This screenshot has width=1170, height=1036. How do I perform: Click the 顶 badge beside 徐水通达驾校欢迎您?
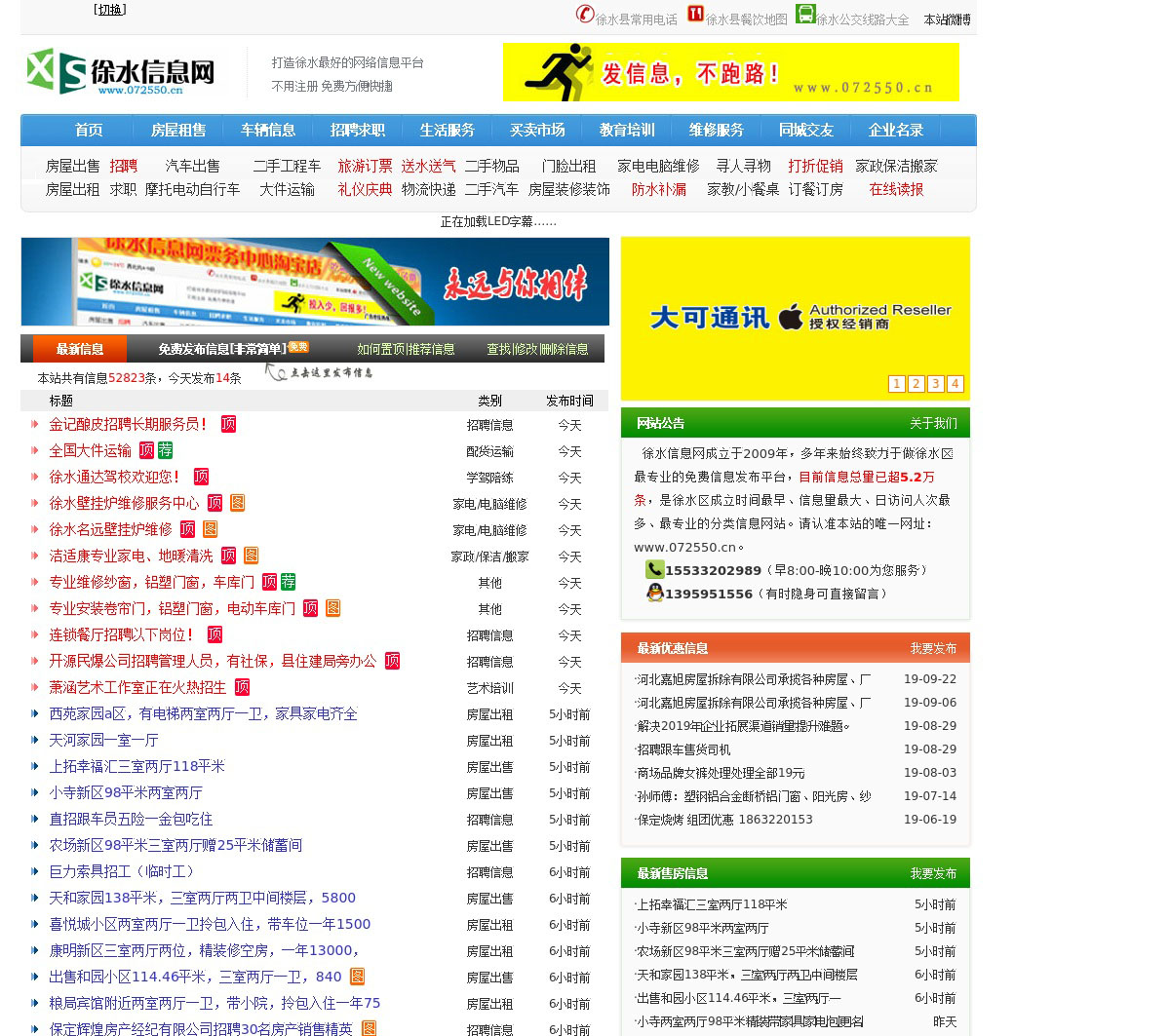pos(201,477)
